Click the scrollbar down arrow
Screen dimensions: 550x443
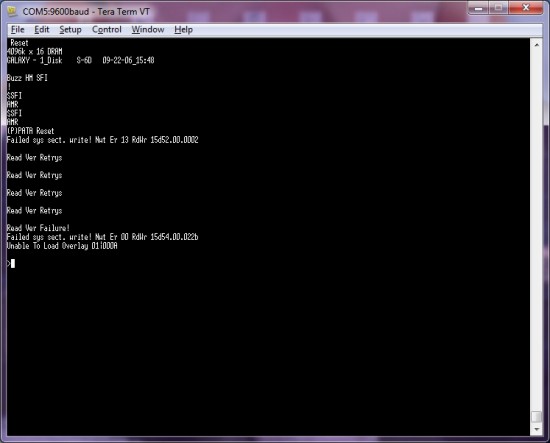(x=536, y=429)
